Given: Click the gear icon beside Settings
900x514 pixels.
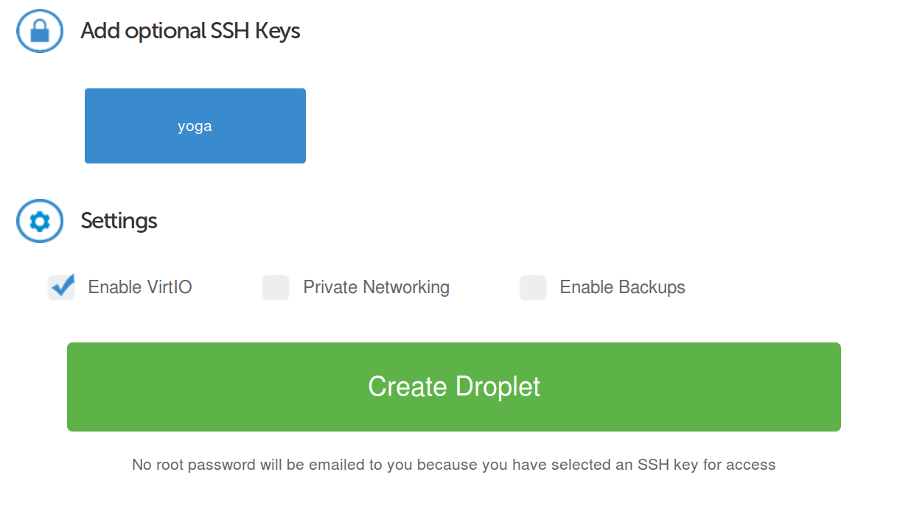Looking at the screenshot, I should [40, 221].
